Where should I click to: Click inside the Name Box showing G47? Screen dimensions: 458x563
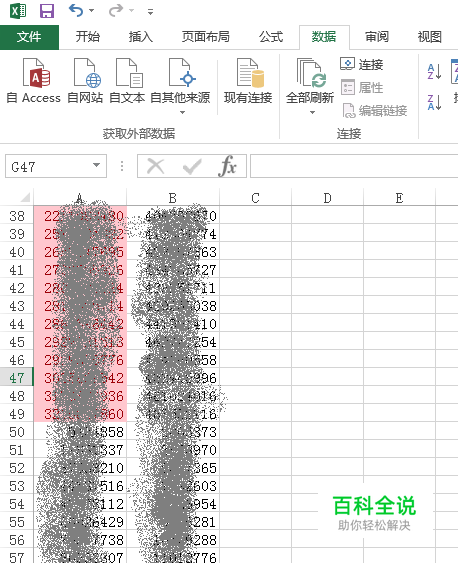tap(47, 167)
